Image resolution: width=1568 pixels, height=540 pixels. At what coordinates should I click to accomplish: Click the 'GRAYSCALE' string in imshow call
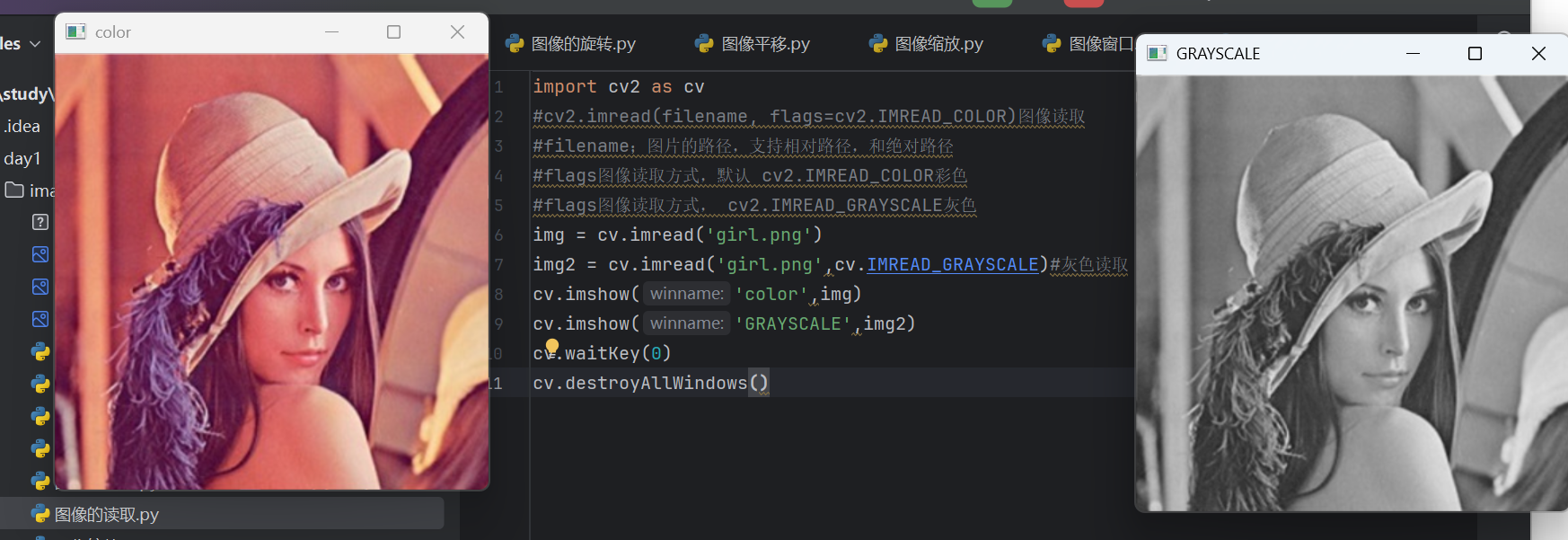[x=793, y=323]
